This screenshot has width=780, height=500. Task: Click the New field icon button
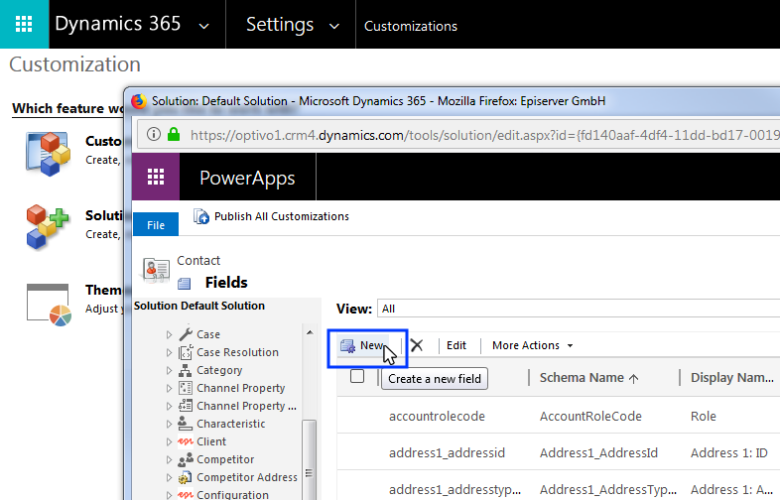click(x=348, y=346)
